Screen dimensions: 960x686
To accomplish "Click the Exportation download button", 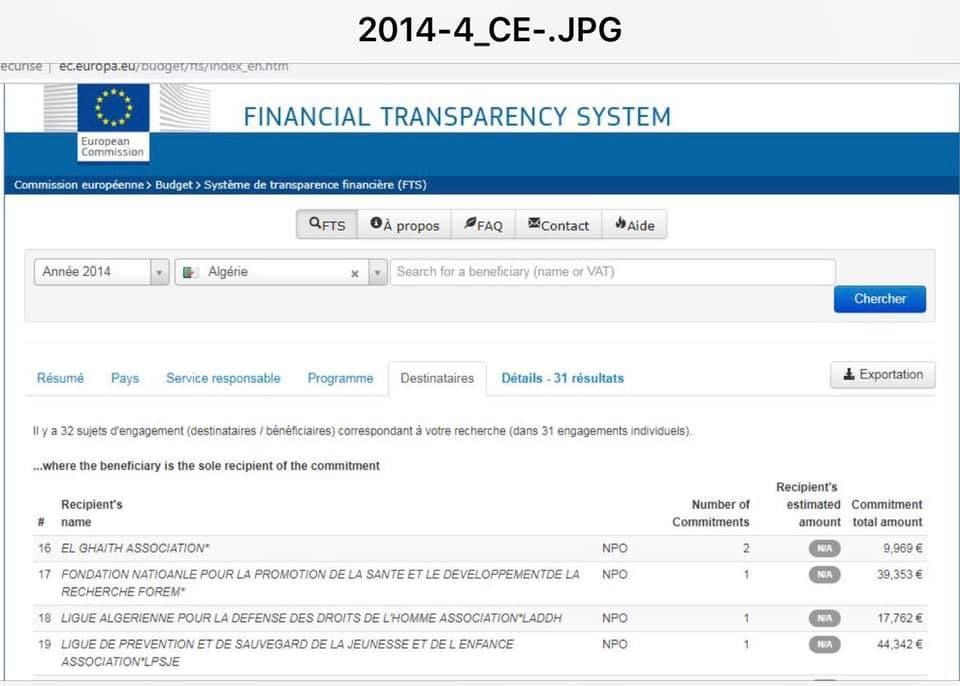I will [x=882, y=375].
